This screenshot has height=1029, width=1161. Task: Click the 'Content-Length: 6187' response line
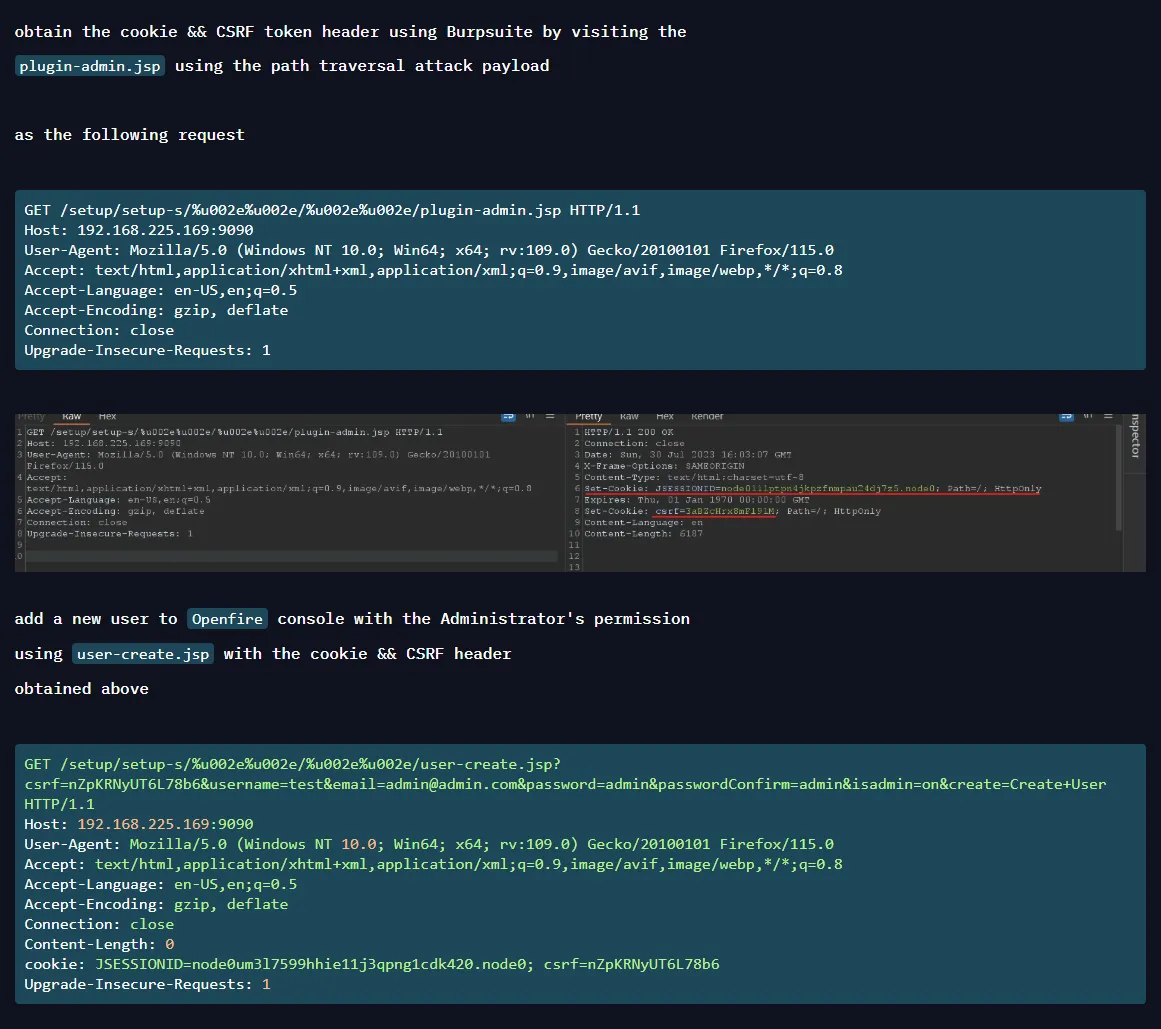pos(643,533)
